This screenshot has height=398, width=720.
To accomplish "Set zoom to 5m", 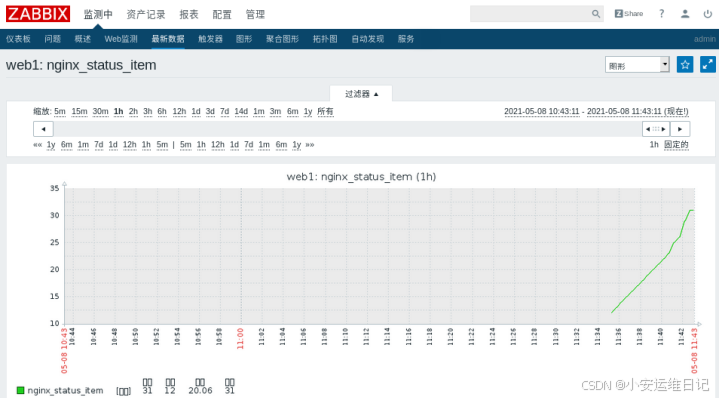I will point(60,112).
